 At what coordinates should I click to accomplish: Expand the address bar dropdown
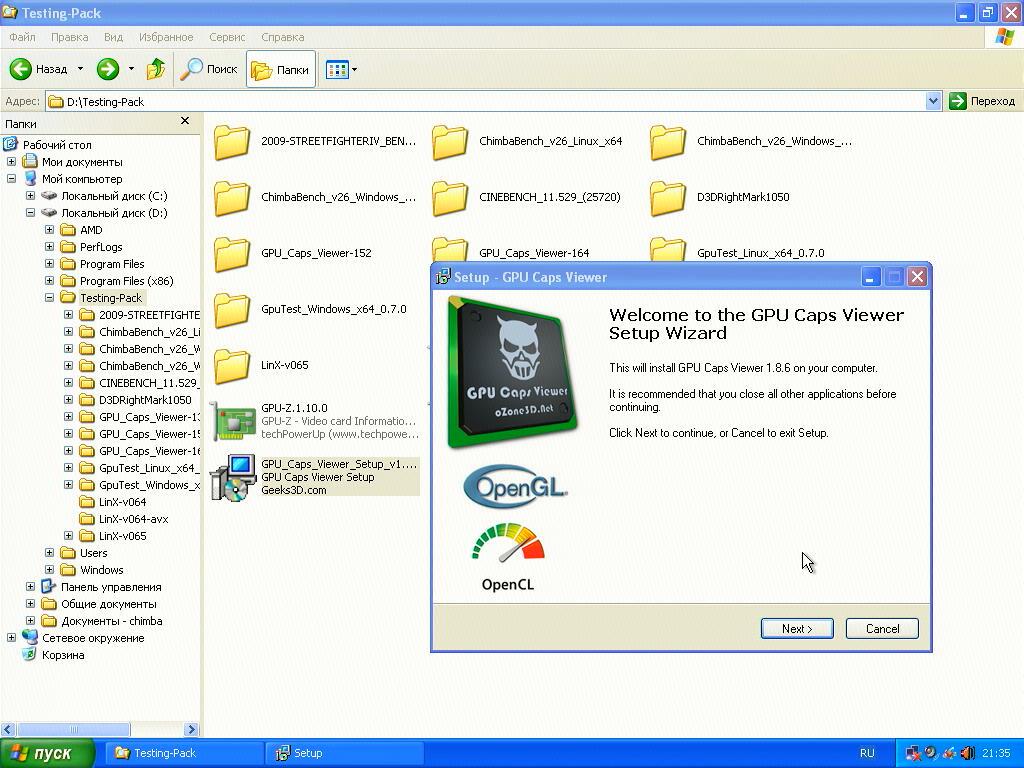pyautogui.click(x=933, y=101)
